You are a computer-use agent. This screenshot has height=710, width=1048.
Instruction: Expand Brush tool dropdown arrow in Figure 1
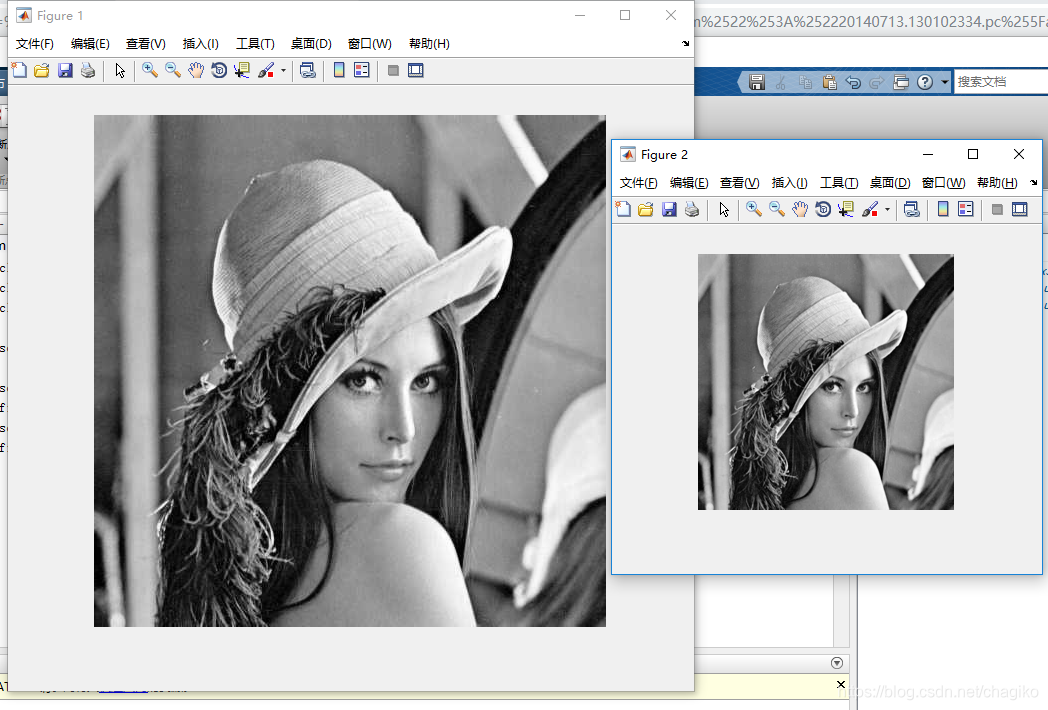coord(283,70)
